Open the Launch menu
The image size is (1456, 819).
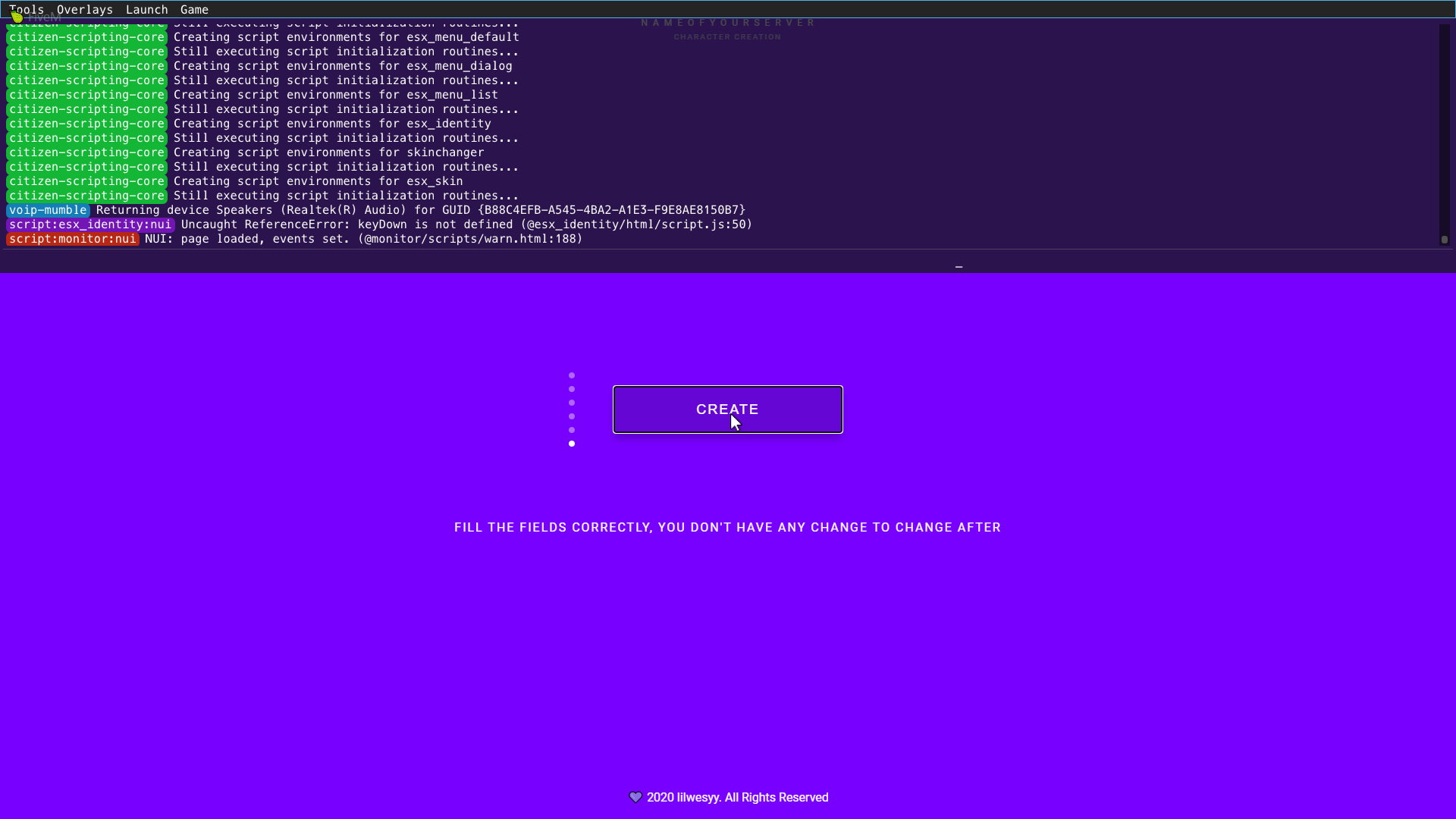(146, 9)
